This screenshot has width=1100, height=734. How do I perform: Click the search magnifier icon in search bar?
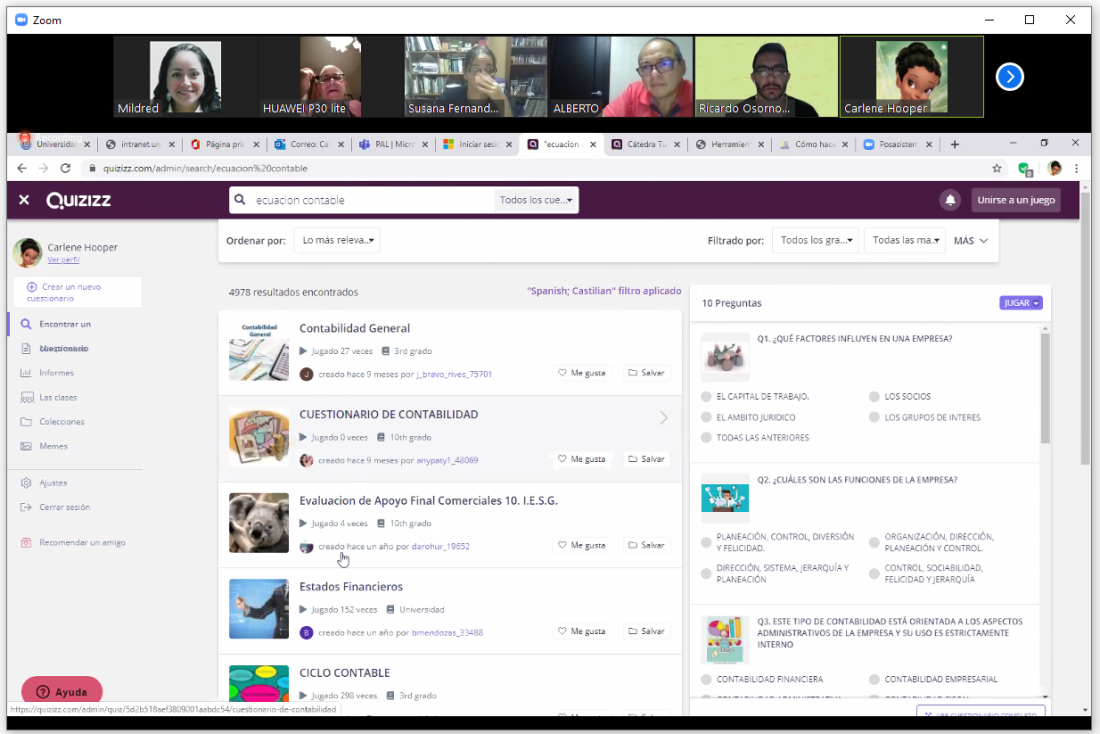click(240, 200)
